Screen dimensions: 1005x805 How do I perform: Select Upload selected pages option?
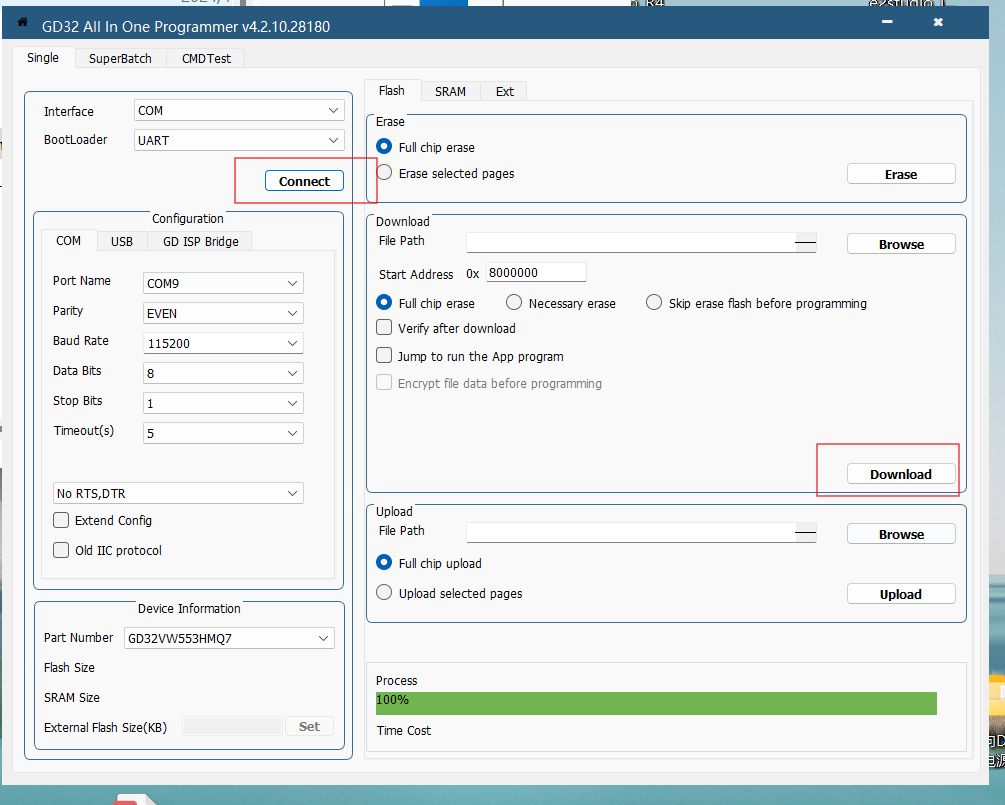[384, 593]
